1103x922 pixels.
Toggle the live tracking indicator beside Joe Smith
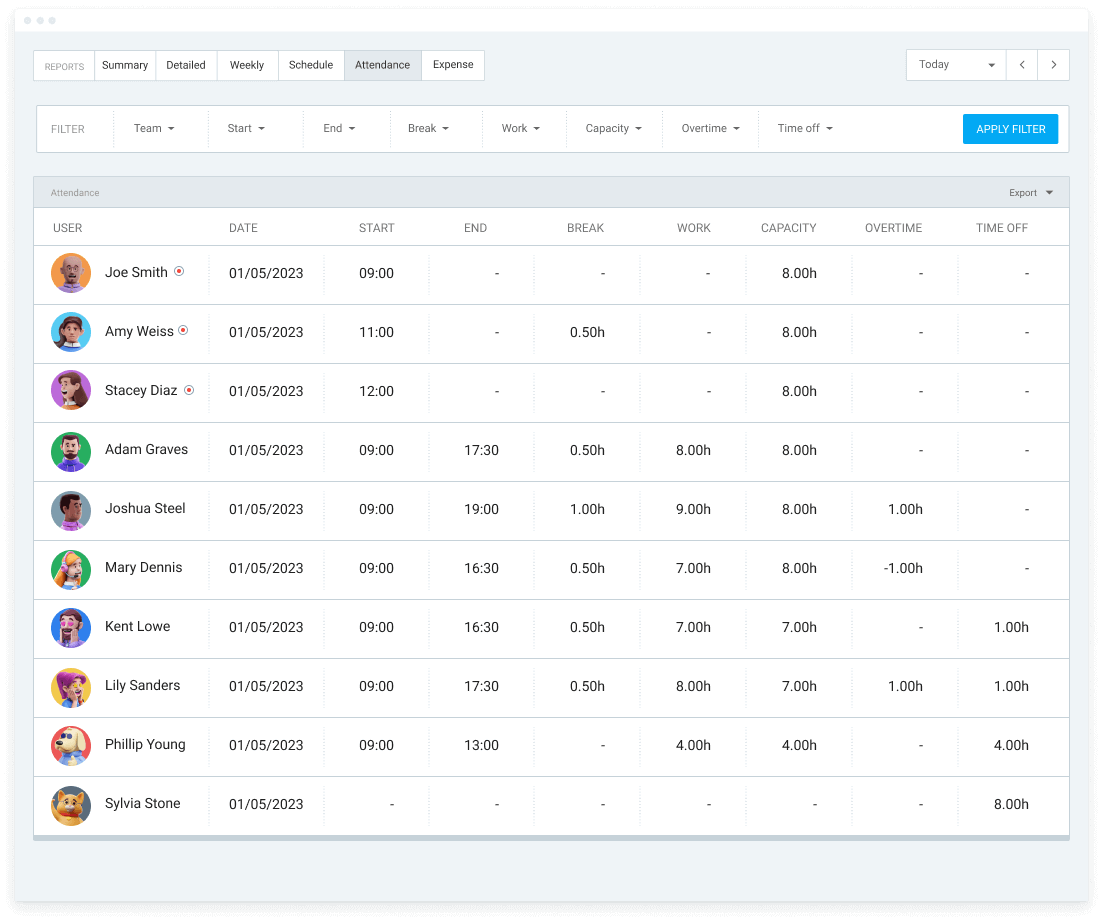[182, 271]
